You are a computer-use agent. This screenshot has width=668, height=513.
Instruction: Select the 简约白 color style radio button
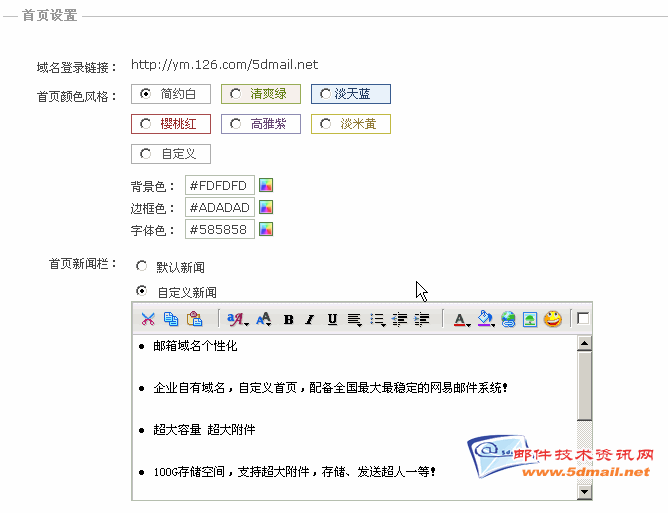pos(146,94)
